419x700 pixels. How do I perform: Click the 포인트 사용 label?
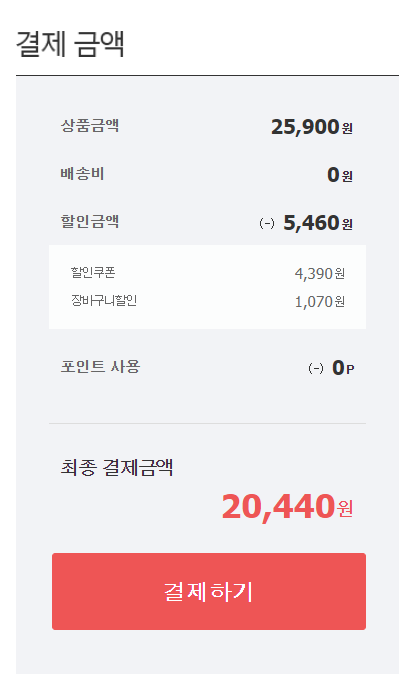click(100, 367)
